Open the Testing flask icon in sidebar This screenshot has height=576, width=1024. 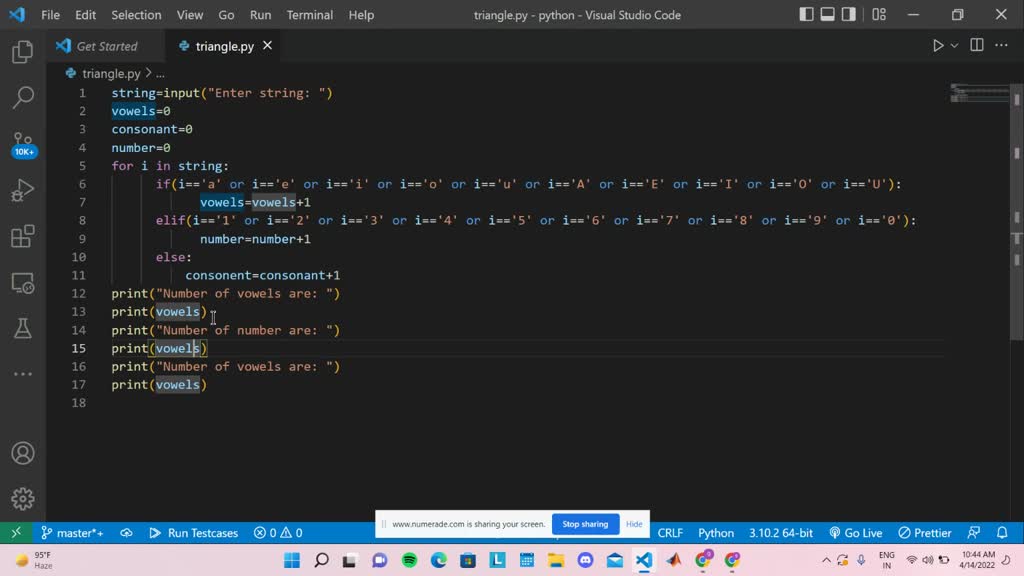point(22,327)
